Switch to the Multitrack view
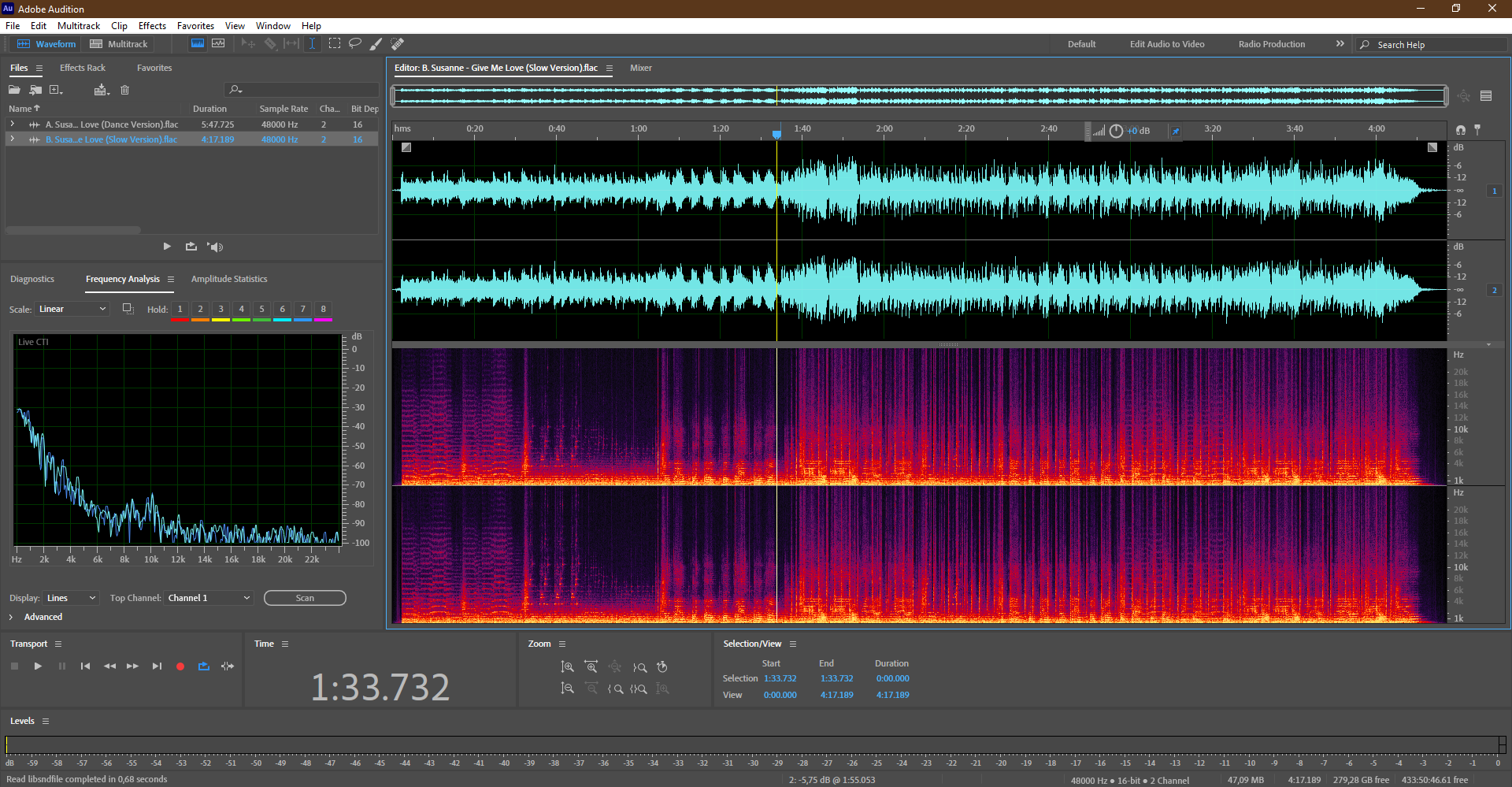This screenshot has width=1512, height=787. point(119,44)
